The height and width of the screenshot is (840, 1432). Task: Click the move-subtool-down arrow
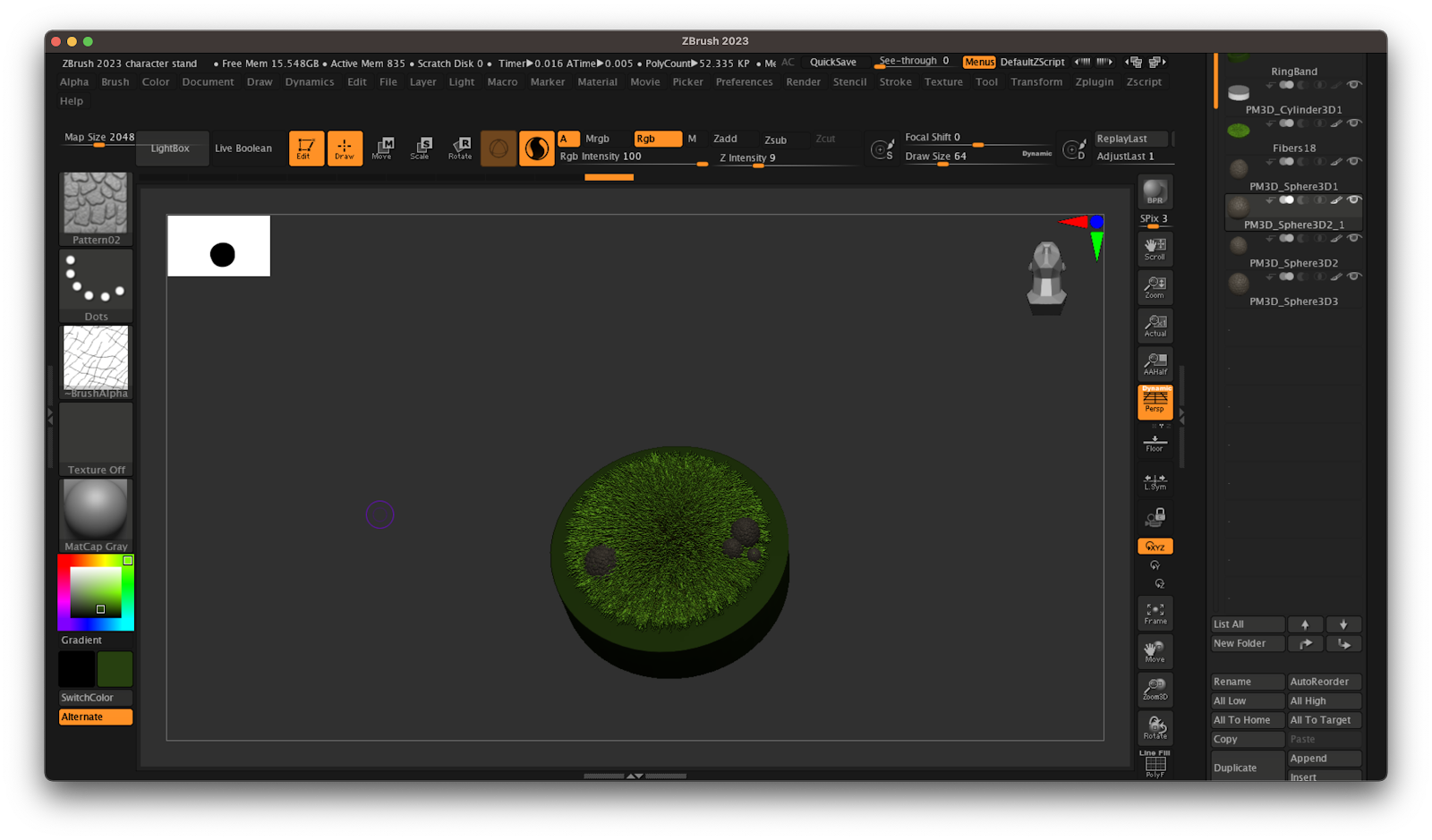click(x=1343, y=624)
